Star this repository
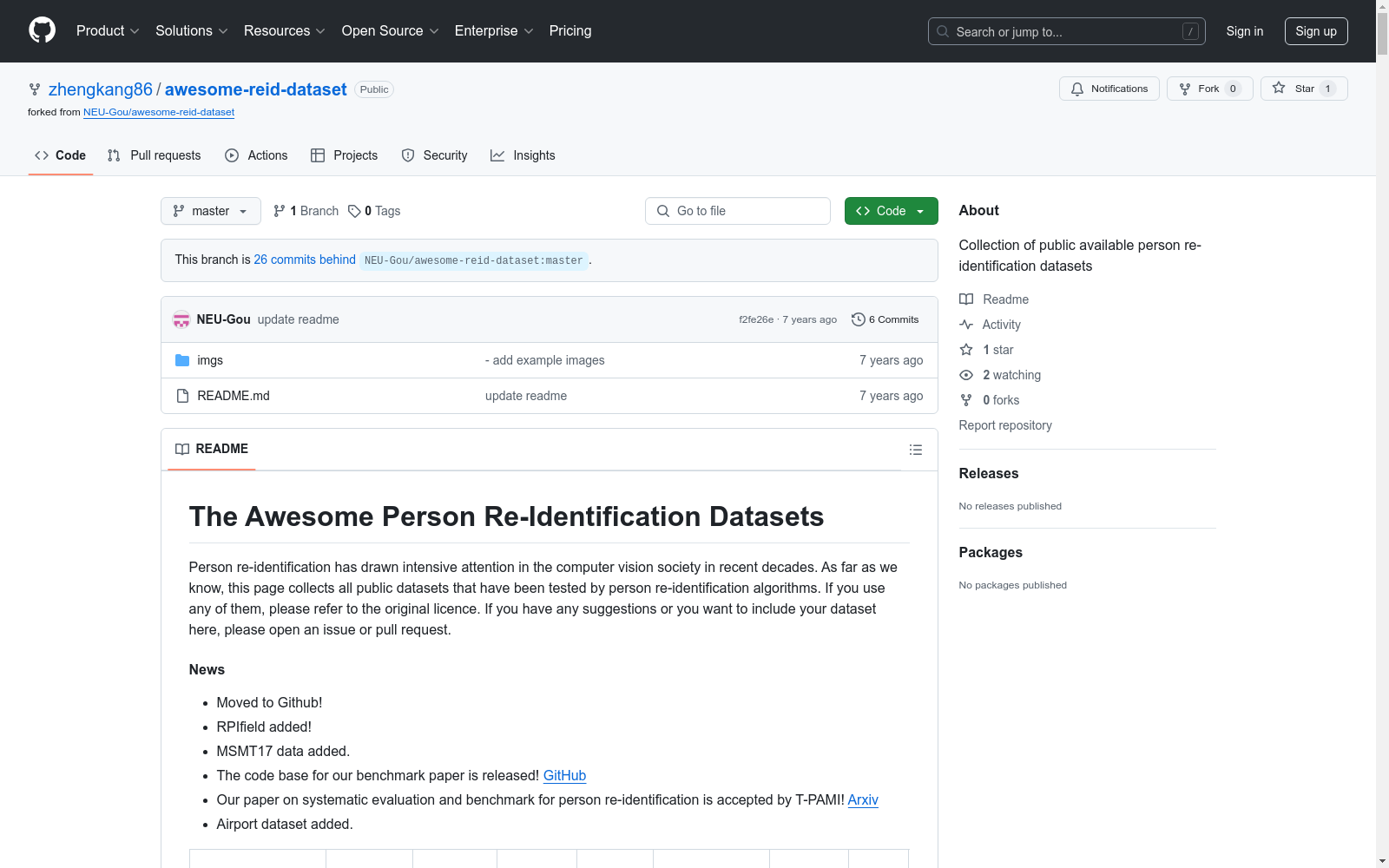The image size is (1389, 868). tap(1304, 89)
